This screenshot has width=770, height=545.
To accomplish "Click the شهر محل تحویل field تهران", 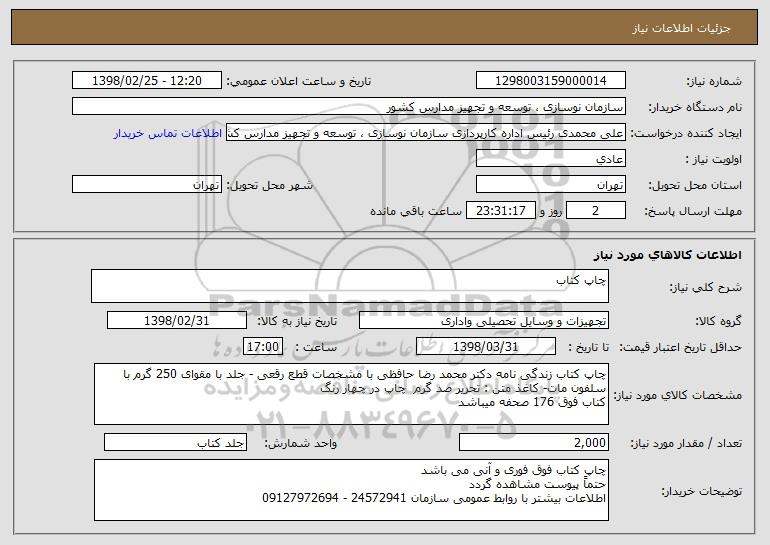I will click(147, 185).
